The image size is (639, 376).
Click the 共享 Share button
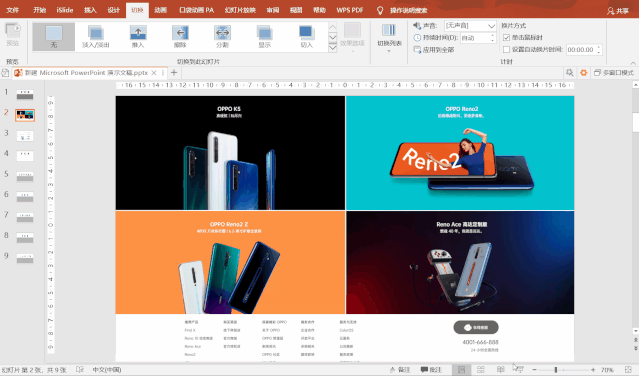point(618,11)
